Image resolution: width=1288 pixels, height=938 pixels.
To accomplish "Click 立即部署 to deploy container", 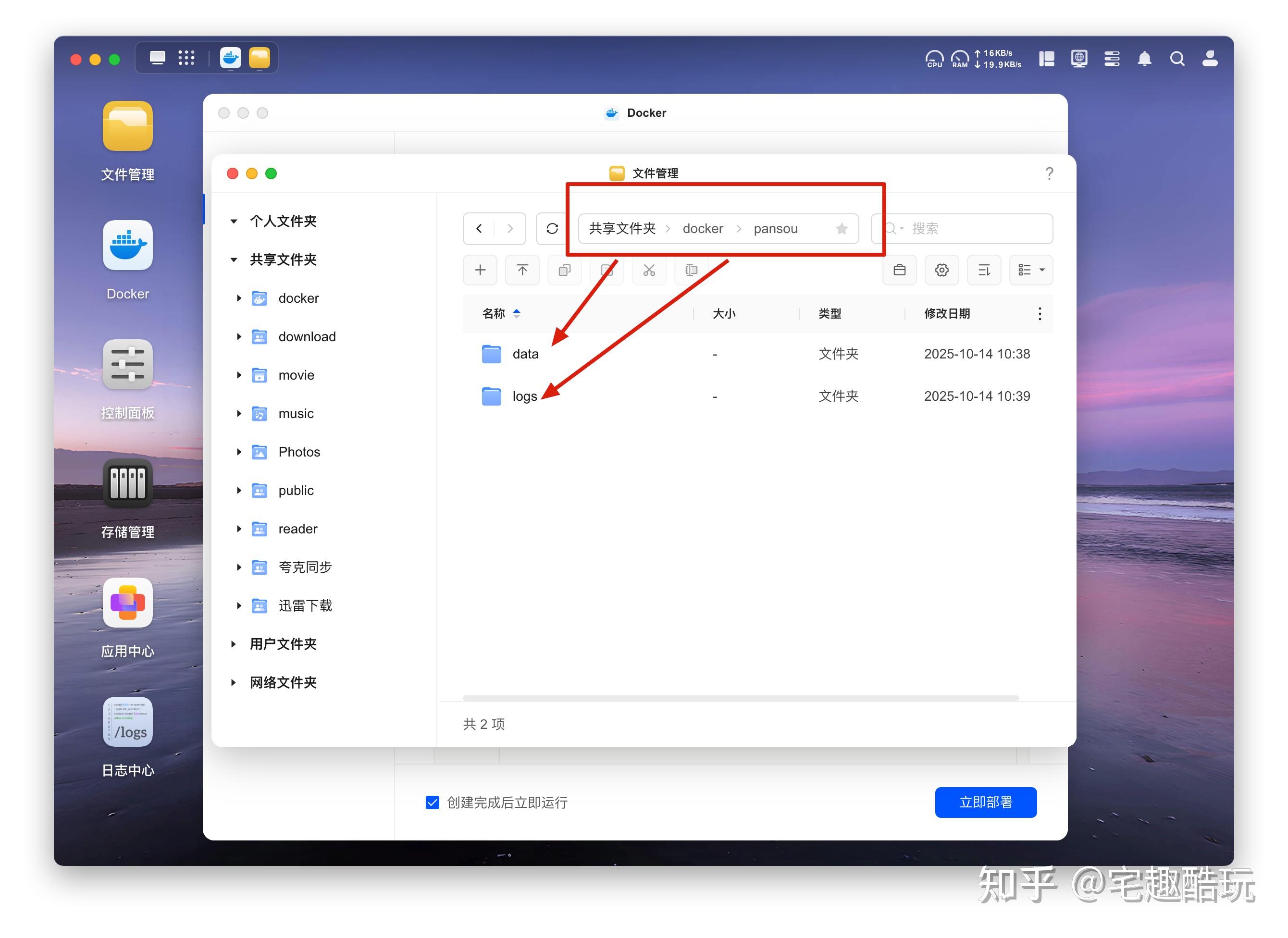I will click(x=986, y=802).
